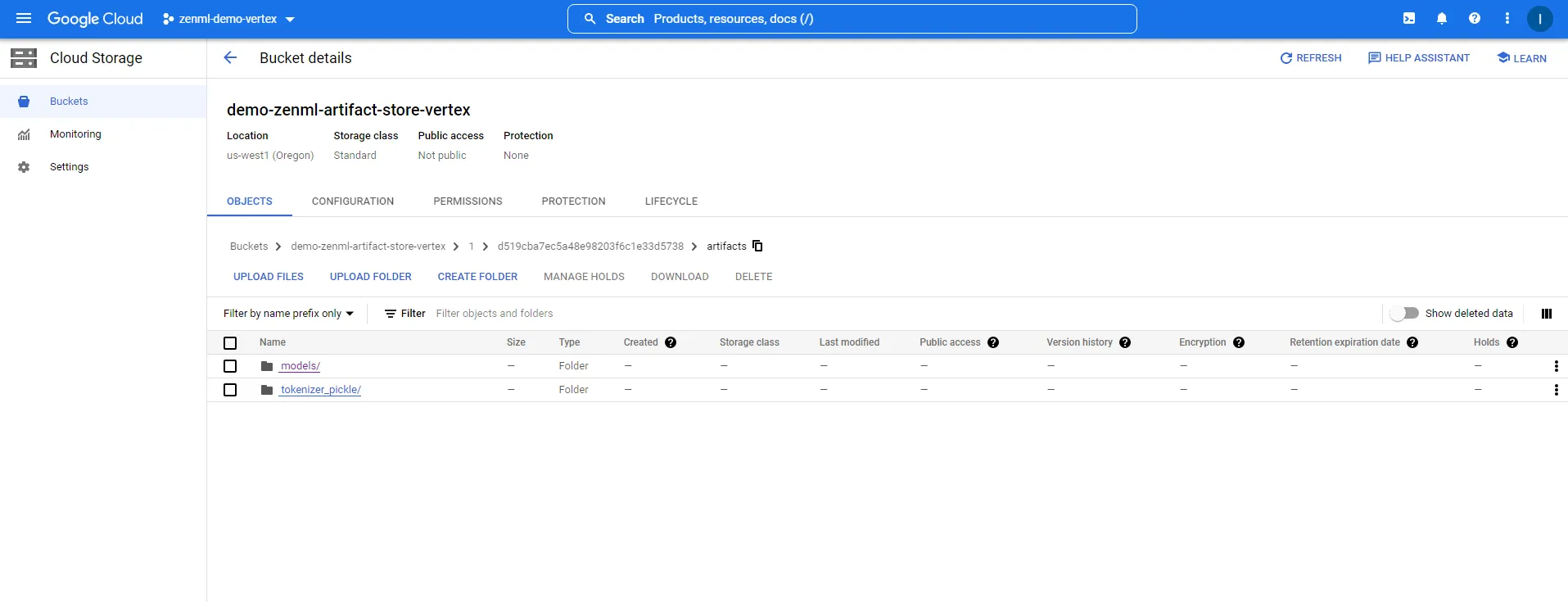
Task: Click UPLOAD FILES
Action: [x=269, y=277]
